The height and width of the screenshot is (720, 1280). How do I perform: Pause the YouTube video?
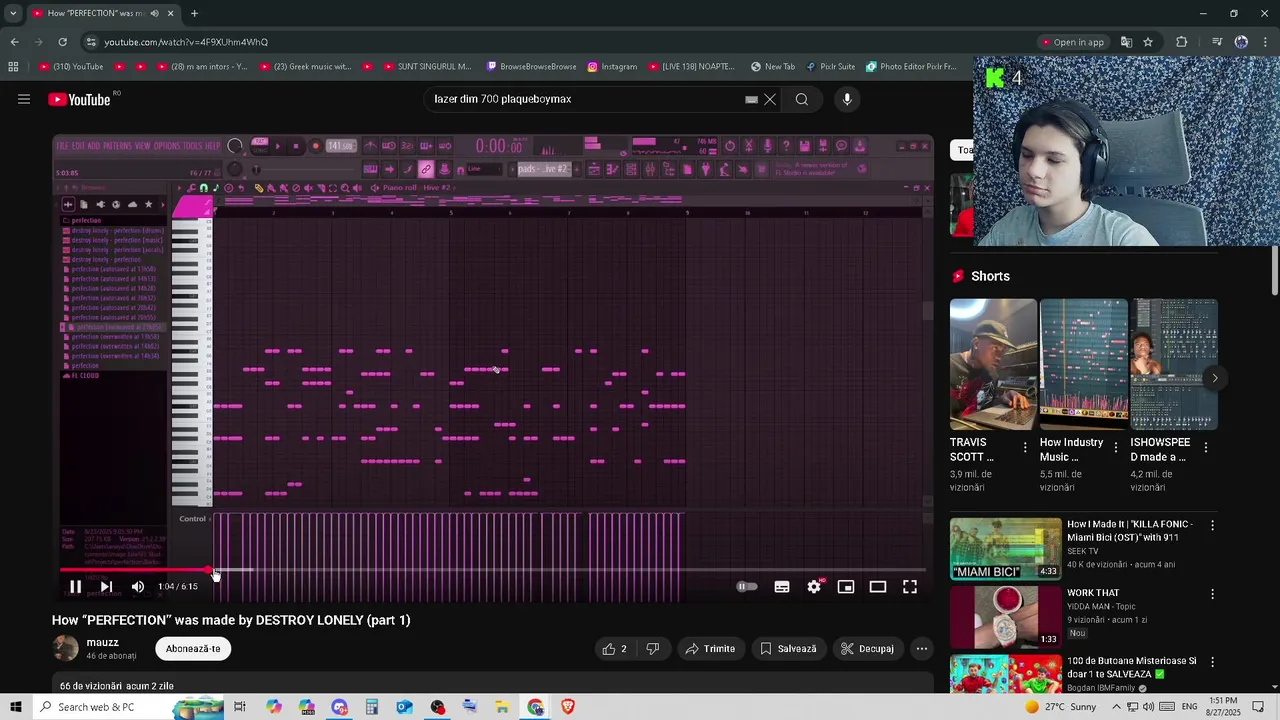point(75,587)
